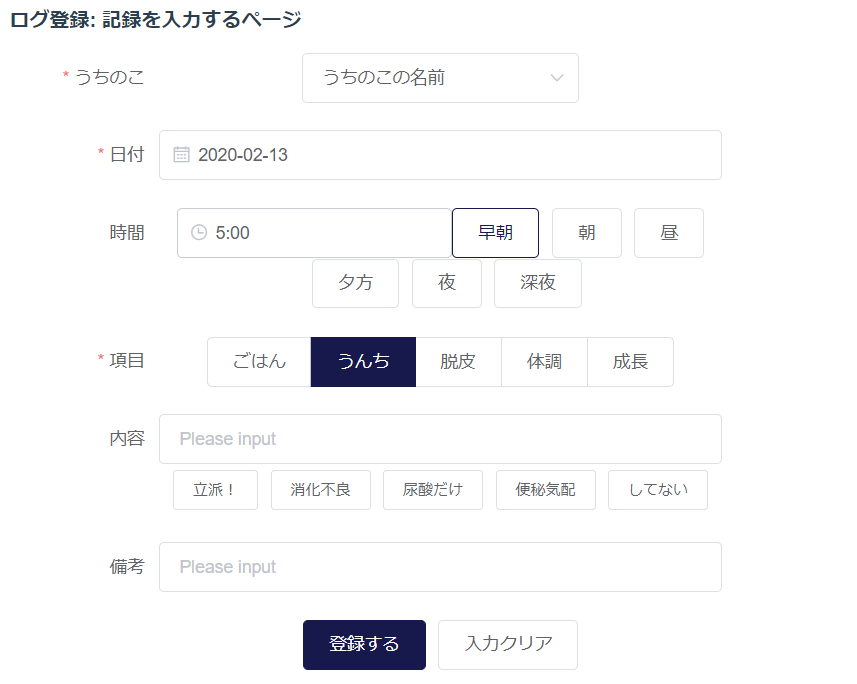Insert the 消化不良 quick tag
Viewport: 857px width, 684px height.
click(320, 490)
